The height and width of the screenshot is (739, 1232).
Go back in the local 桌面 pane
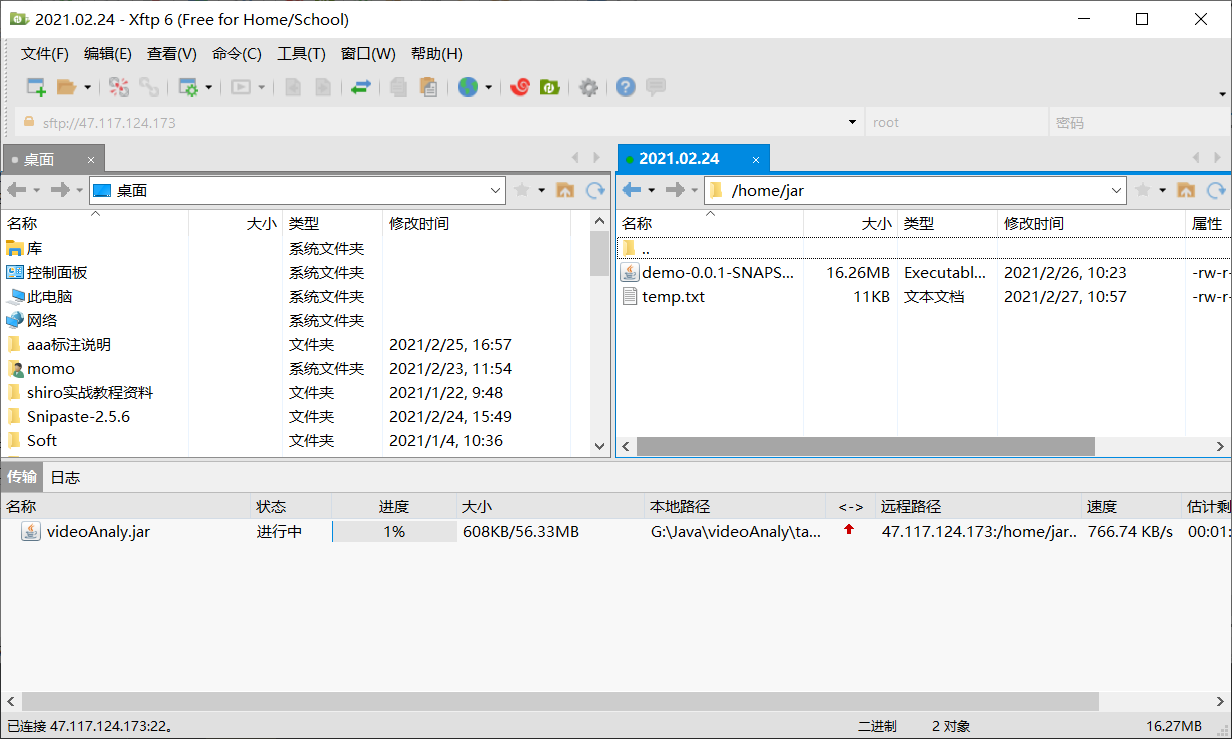click(x=17, y=190)
